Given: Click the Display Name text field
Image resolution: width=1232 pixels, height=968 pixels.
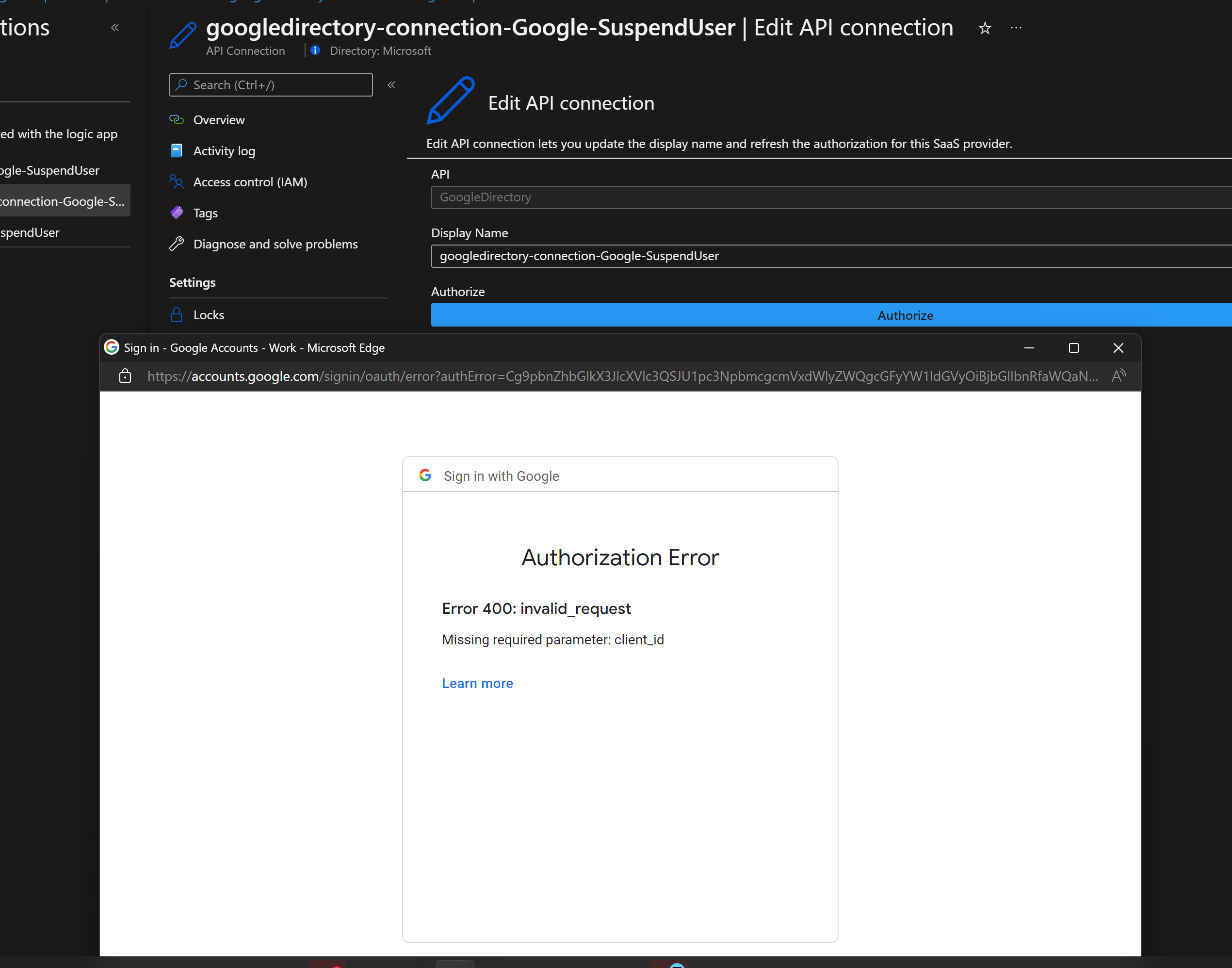Looking at the screenshot, I should pos(827,256).
